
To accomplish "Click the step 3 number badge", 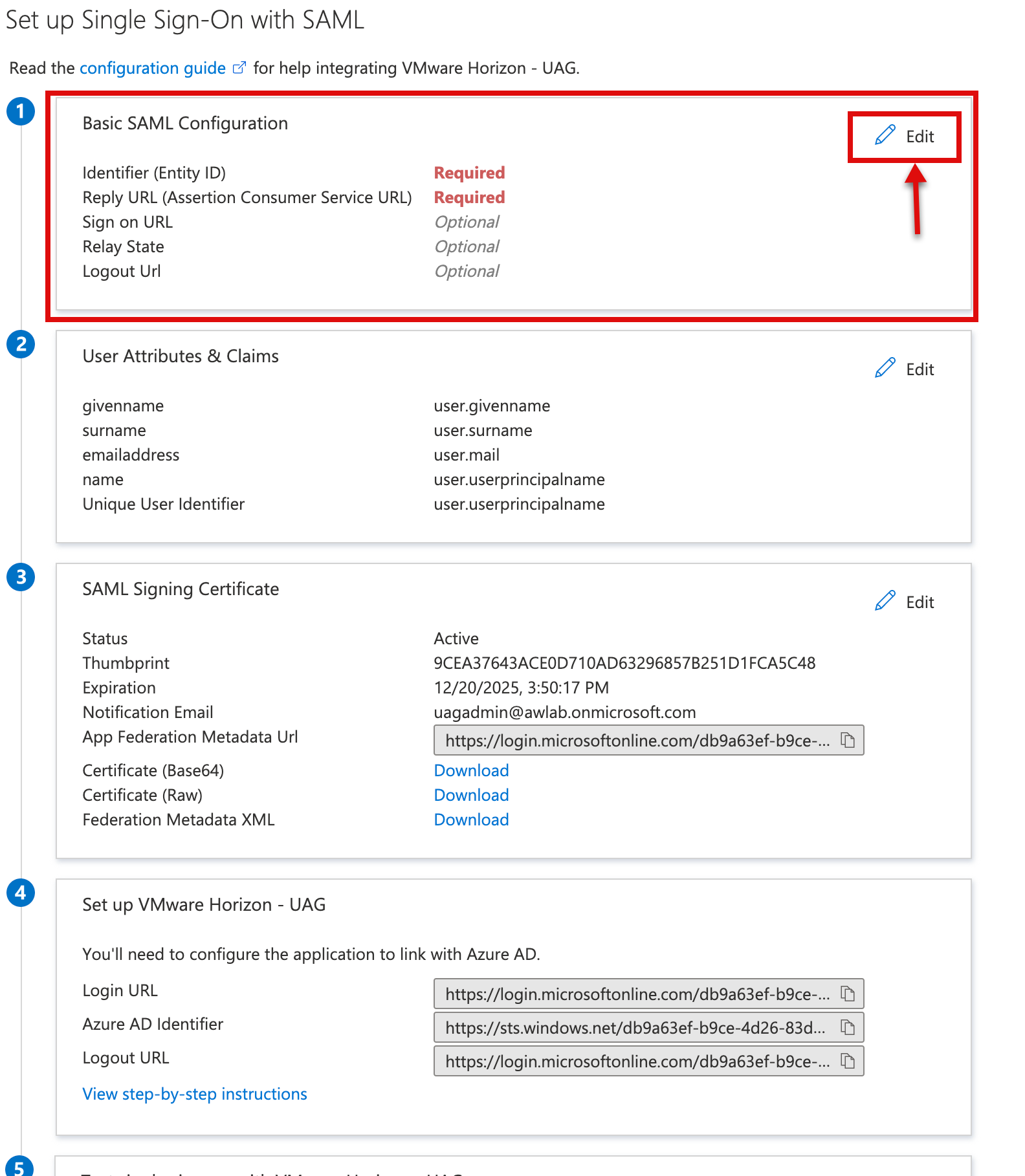I will coord(21,577).
